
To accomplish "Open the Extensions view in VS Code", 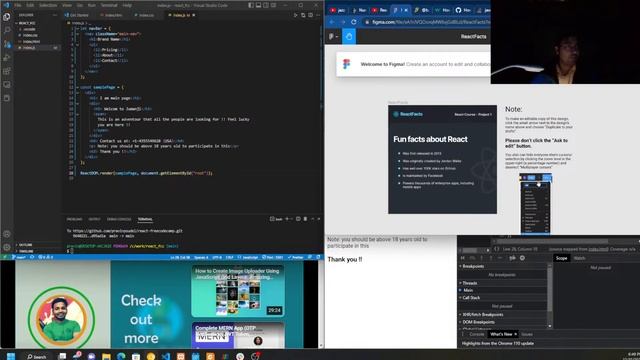I will tap(7, 71).
